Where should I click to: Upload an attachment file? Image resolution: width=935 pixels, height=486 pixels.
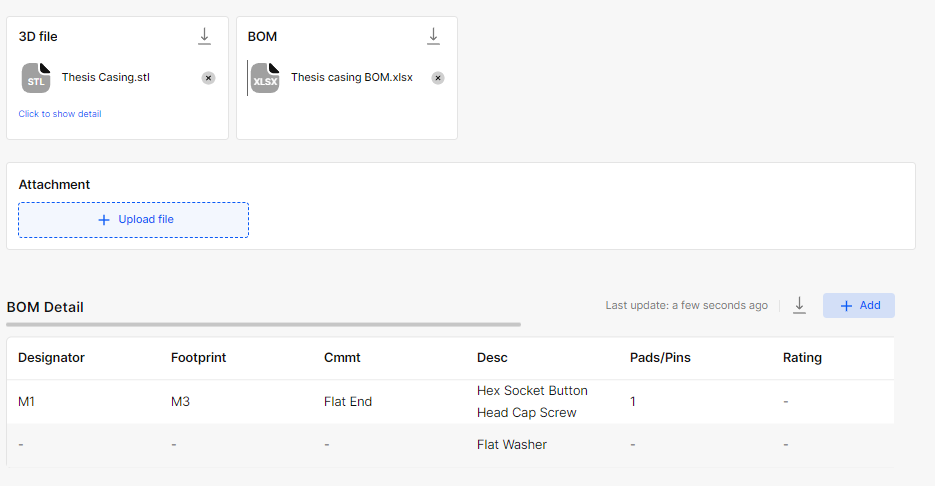coord(134,220)
